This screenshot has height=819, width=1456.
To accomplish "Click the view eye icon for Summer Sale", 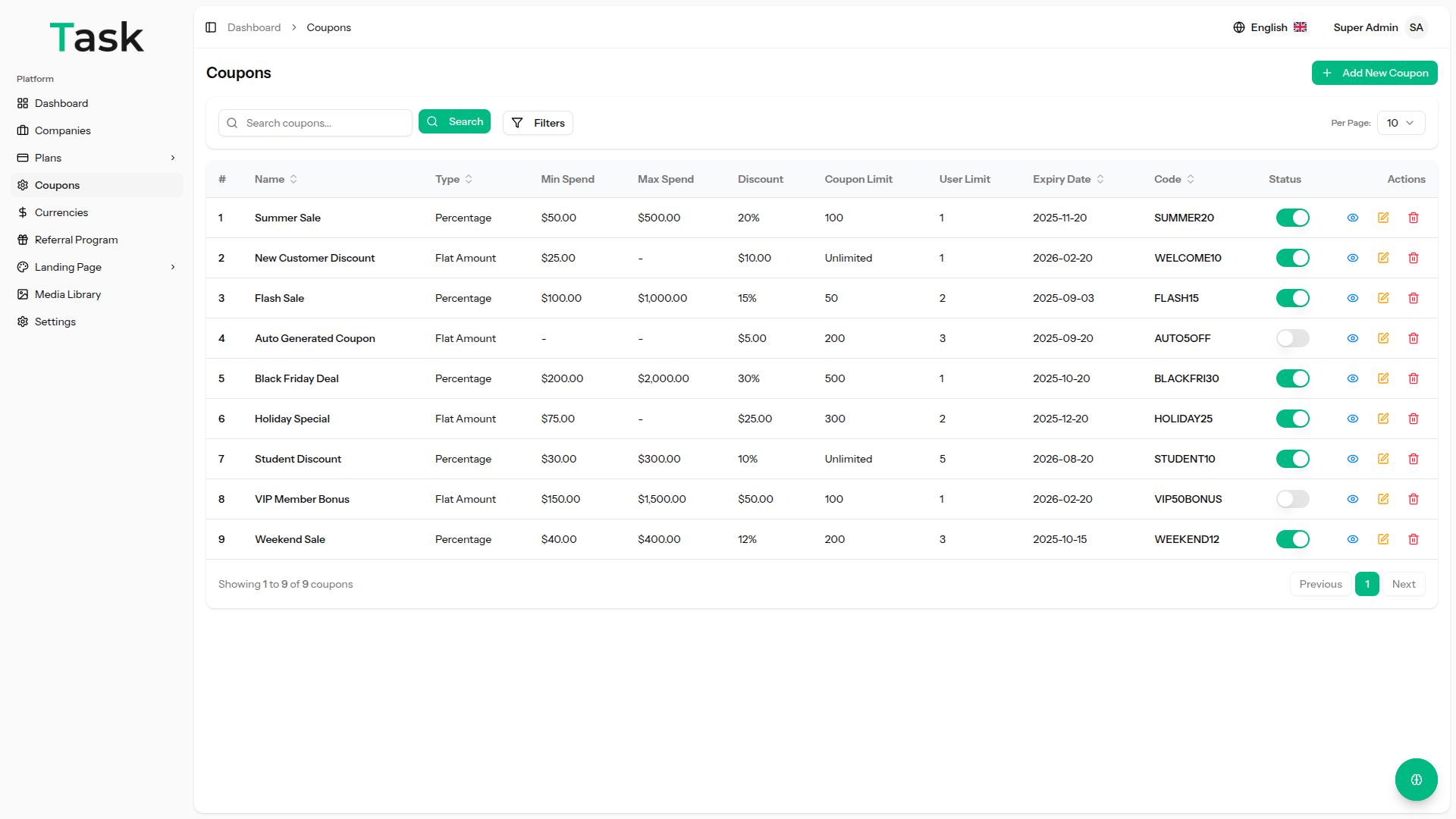I will [1352, 218].
